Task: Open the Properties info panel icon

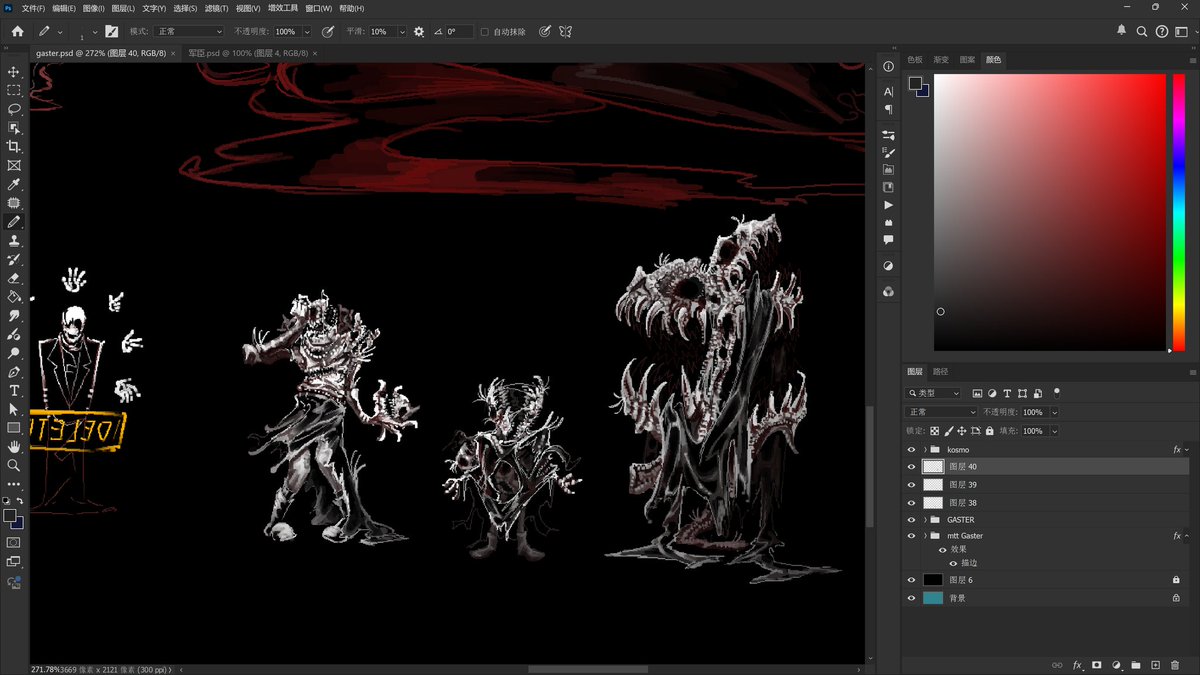Action: click(888, 66)
